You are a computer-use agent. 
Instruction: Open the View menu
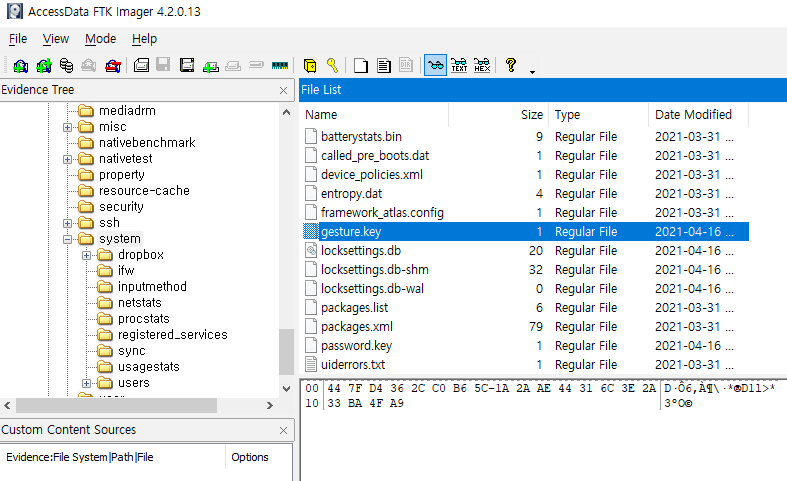point(56,39)
